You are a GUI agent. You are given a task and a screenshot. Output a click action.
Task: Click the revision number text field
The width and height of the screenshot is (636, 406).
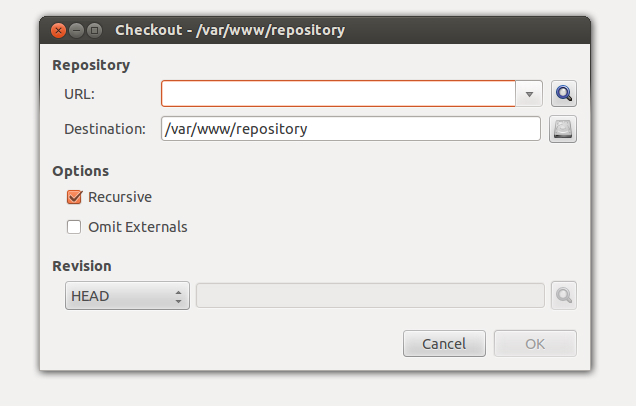pyautogui.click(x=370, y=296)
